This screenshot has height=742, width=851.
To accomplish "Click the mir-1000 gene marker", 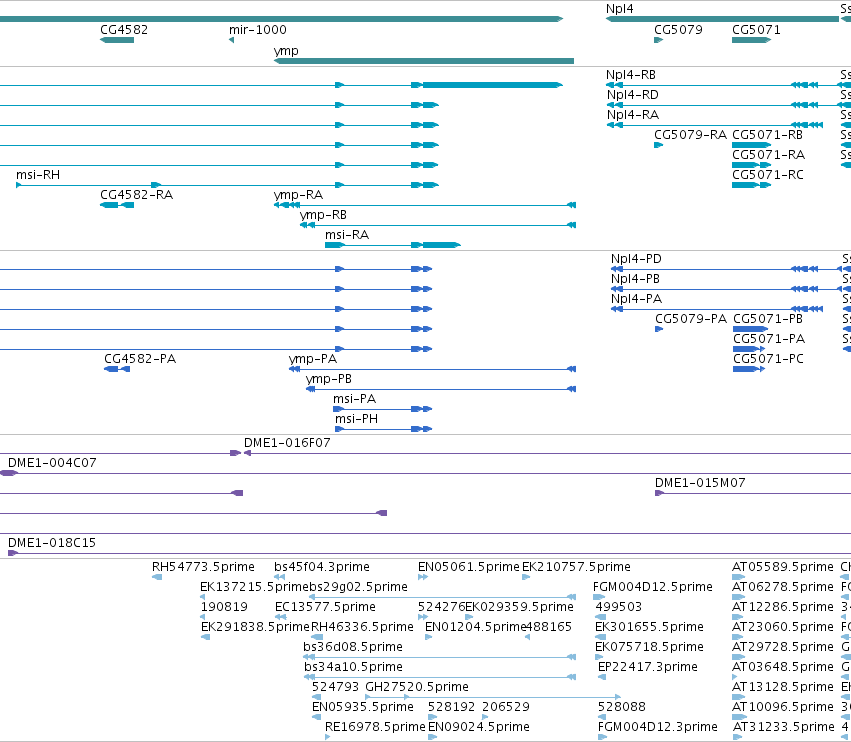I will tap(231, 40).
